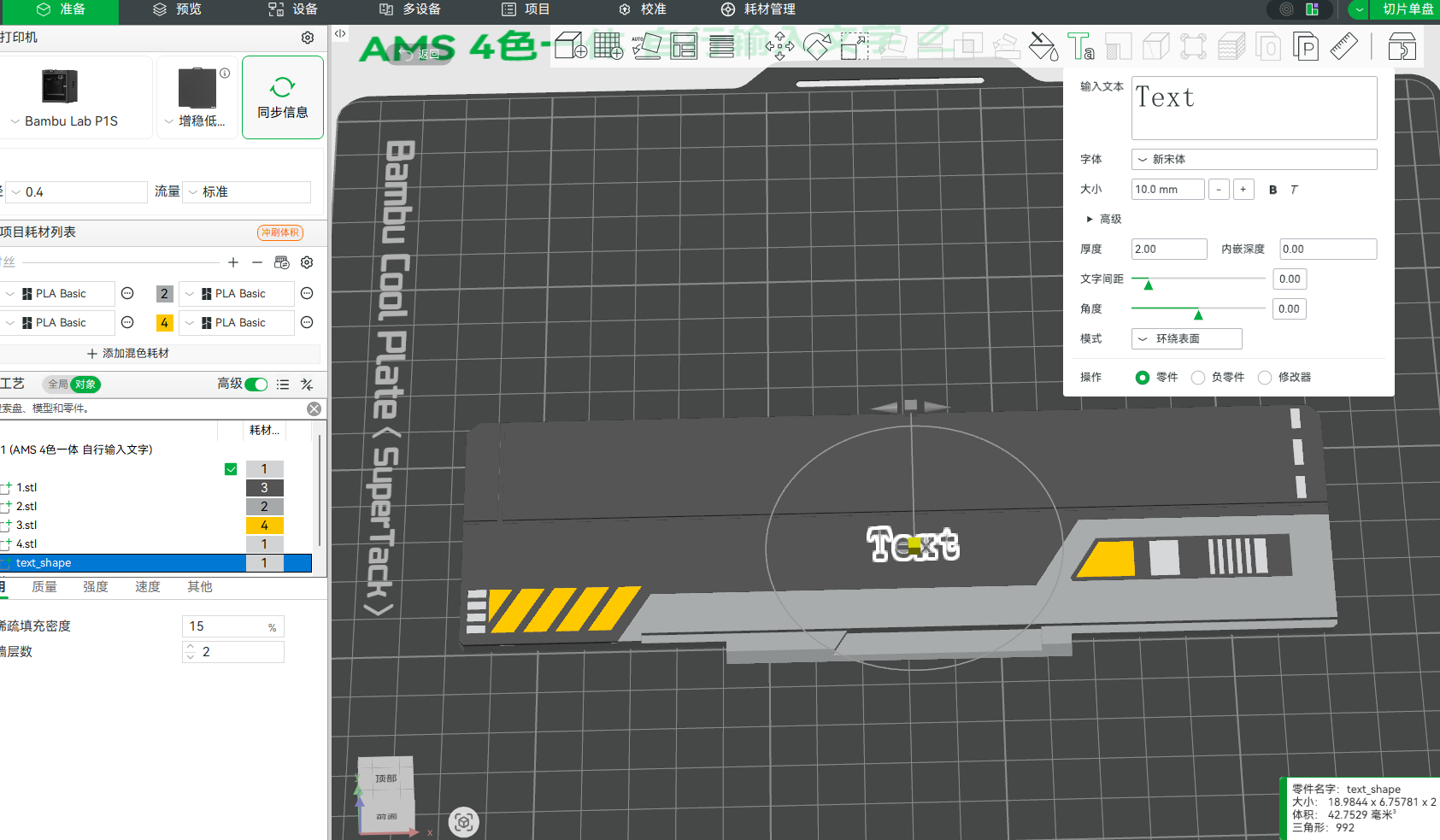Screen dimensions: 1440x840
Task: Click the yellow filament 4 color swatch
Action: pos(165,322)
